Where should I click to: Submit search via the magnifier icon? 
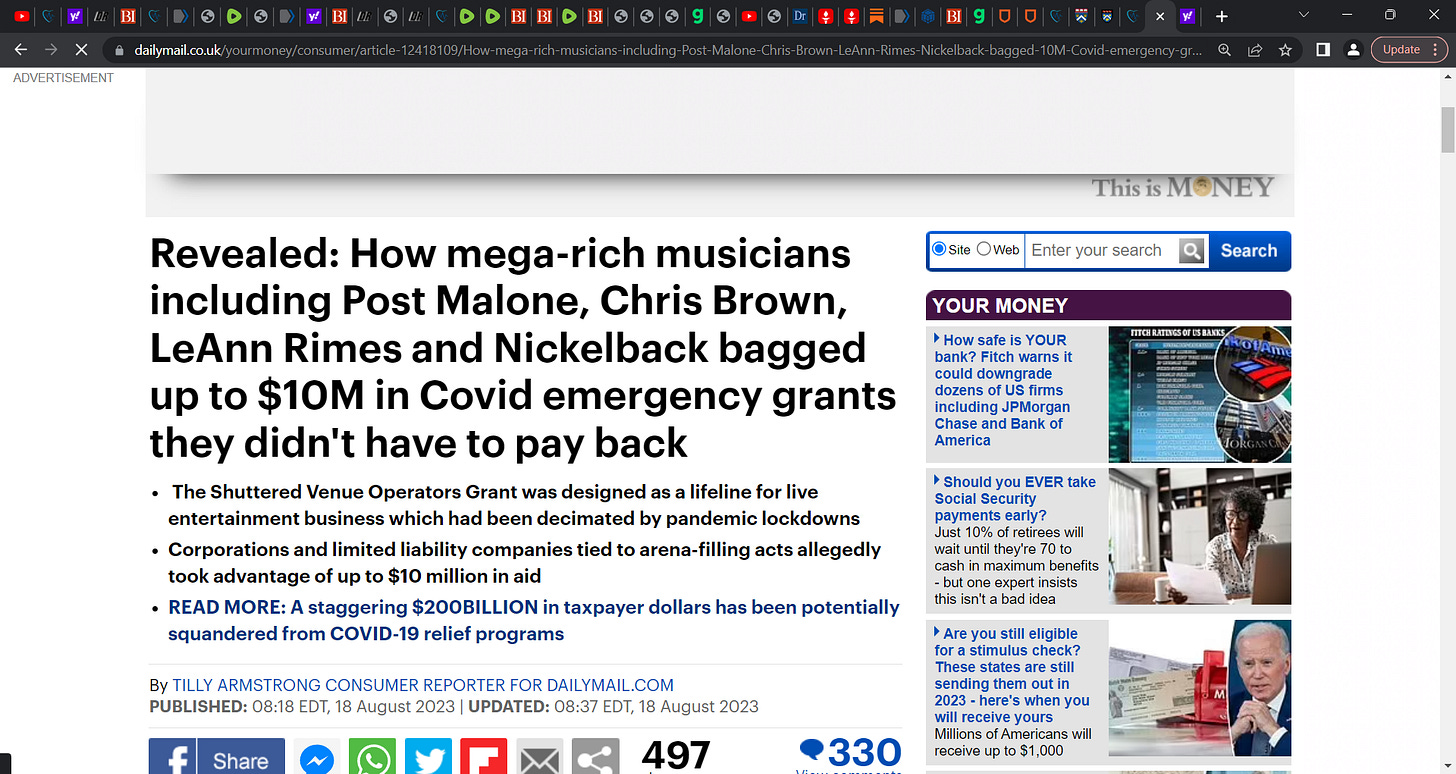1192,251
